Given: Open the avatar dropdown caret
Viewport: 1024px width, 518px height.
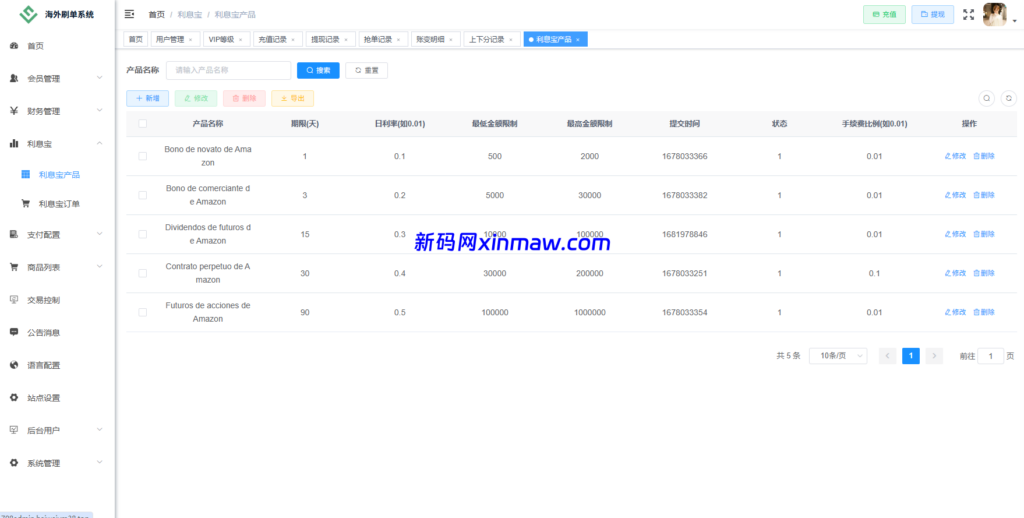Looking at the screenshot, I should (1014, 21).
